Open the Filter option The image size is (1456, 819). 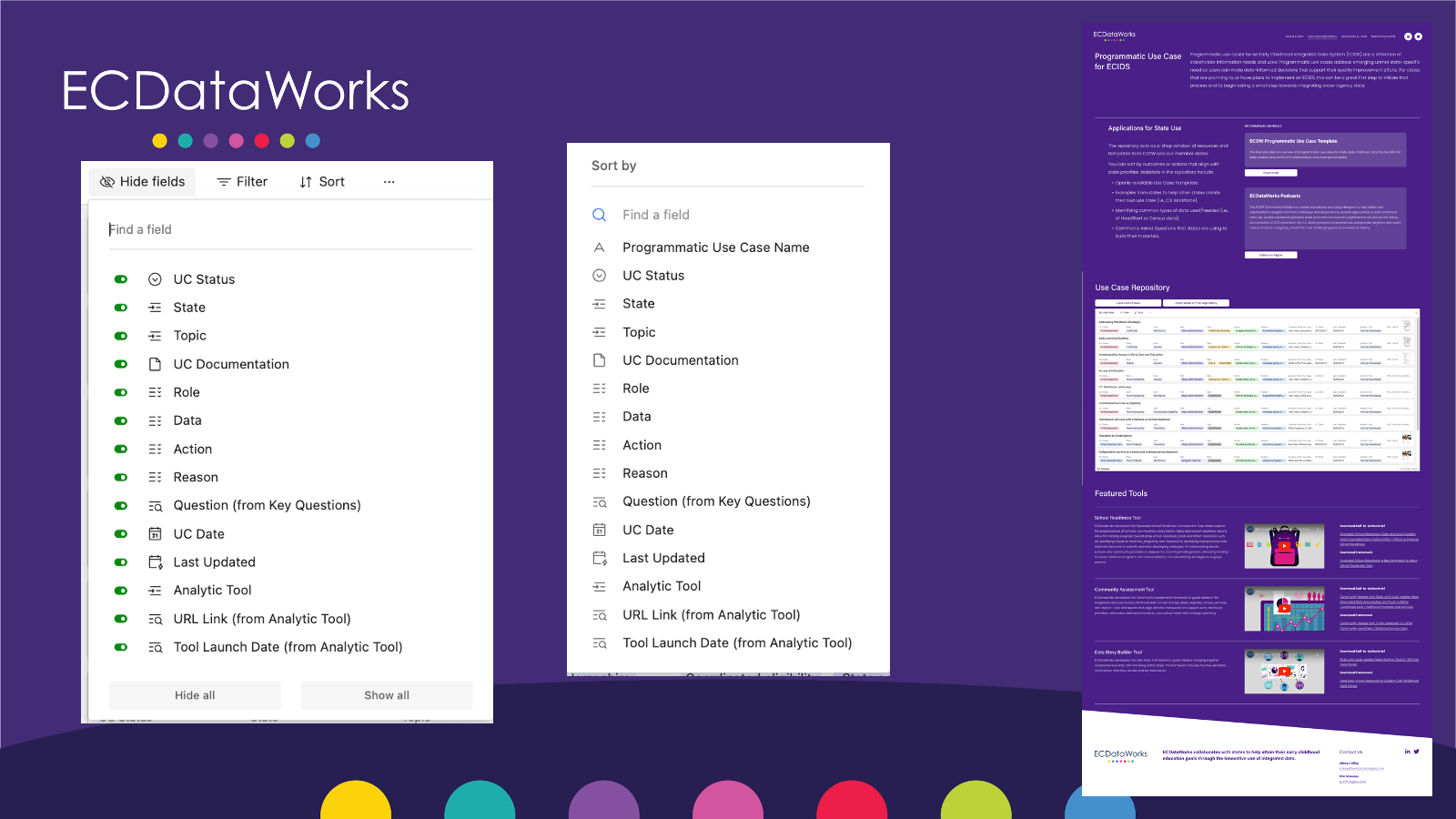point(242,182)
